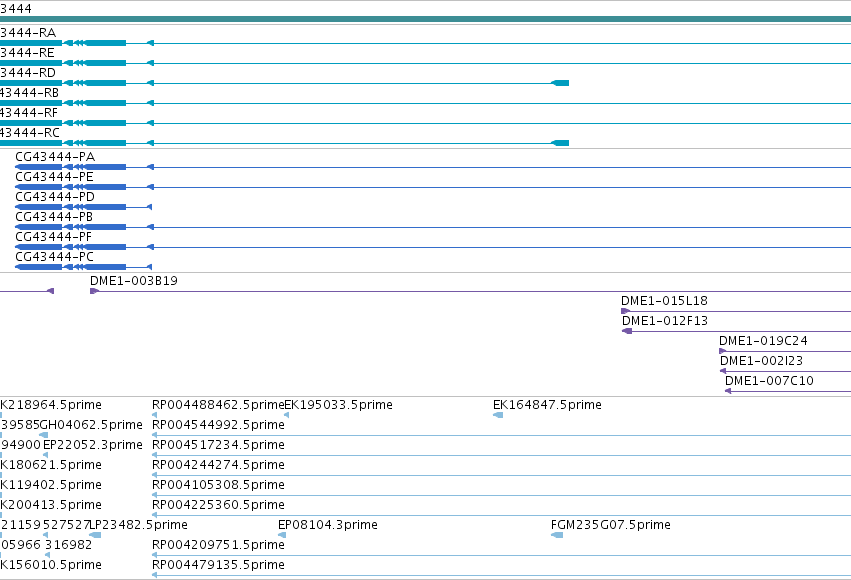Open the 3444-RD transcript label
The image size is (851, 580).
pyautogui.click(x=28, y=73)
